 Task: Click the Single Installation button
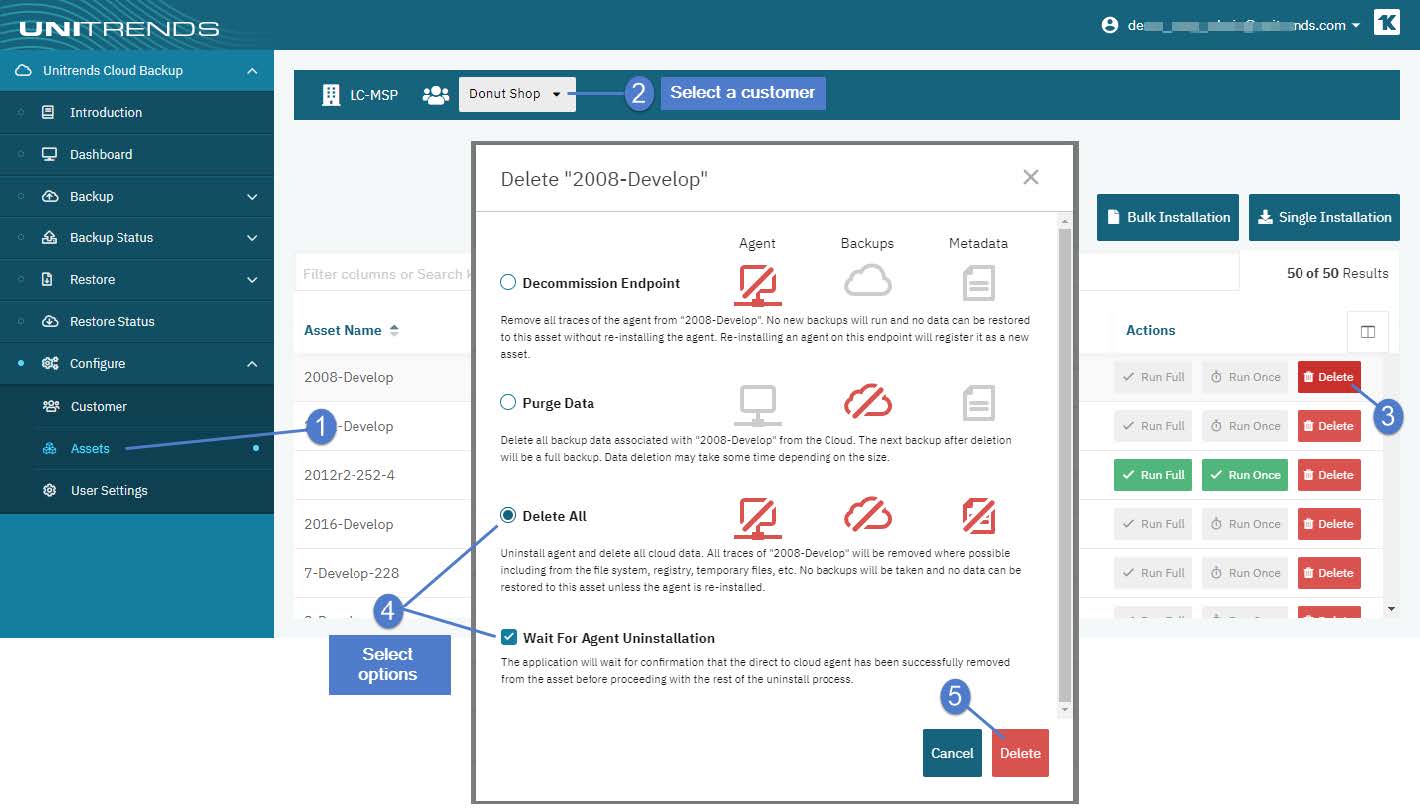click(x=1324, y=217)
